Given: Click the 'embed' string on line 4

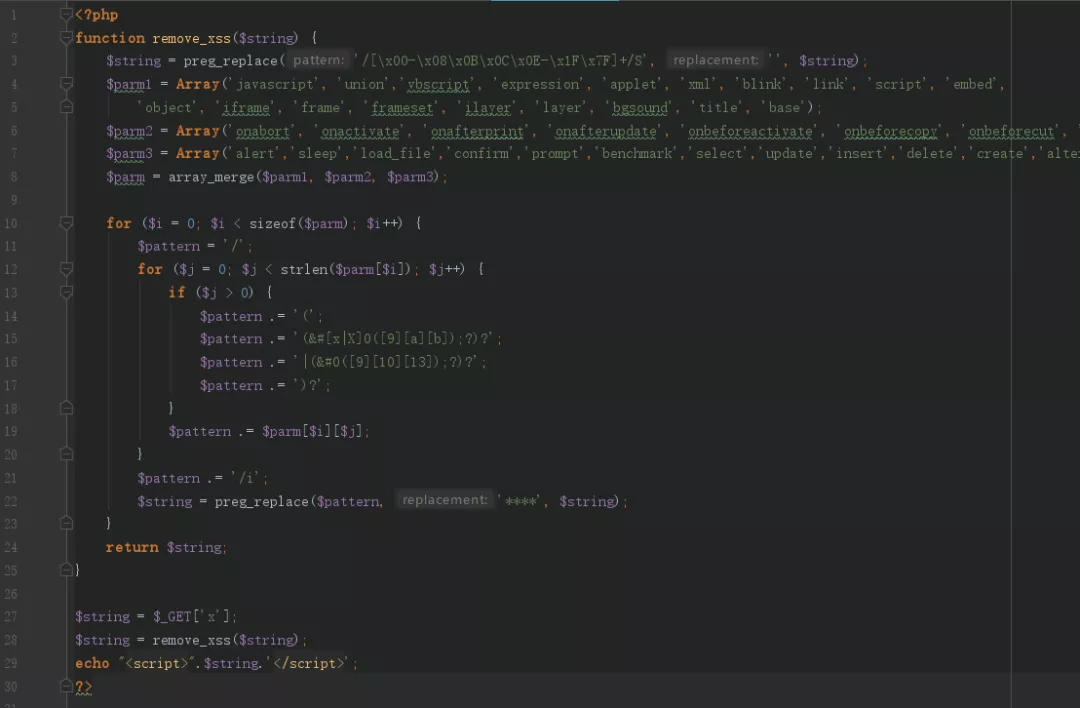Looking at the screenshot, I should 973,84.
